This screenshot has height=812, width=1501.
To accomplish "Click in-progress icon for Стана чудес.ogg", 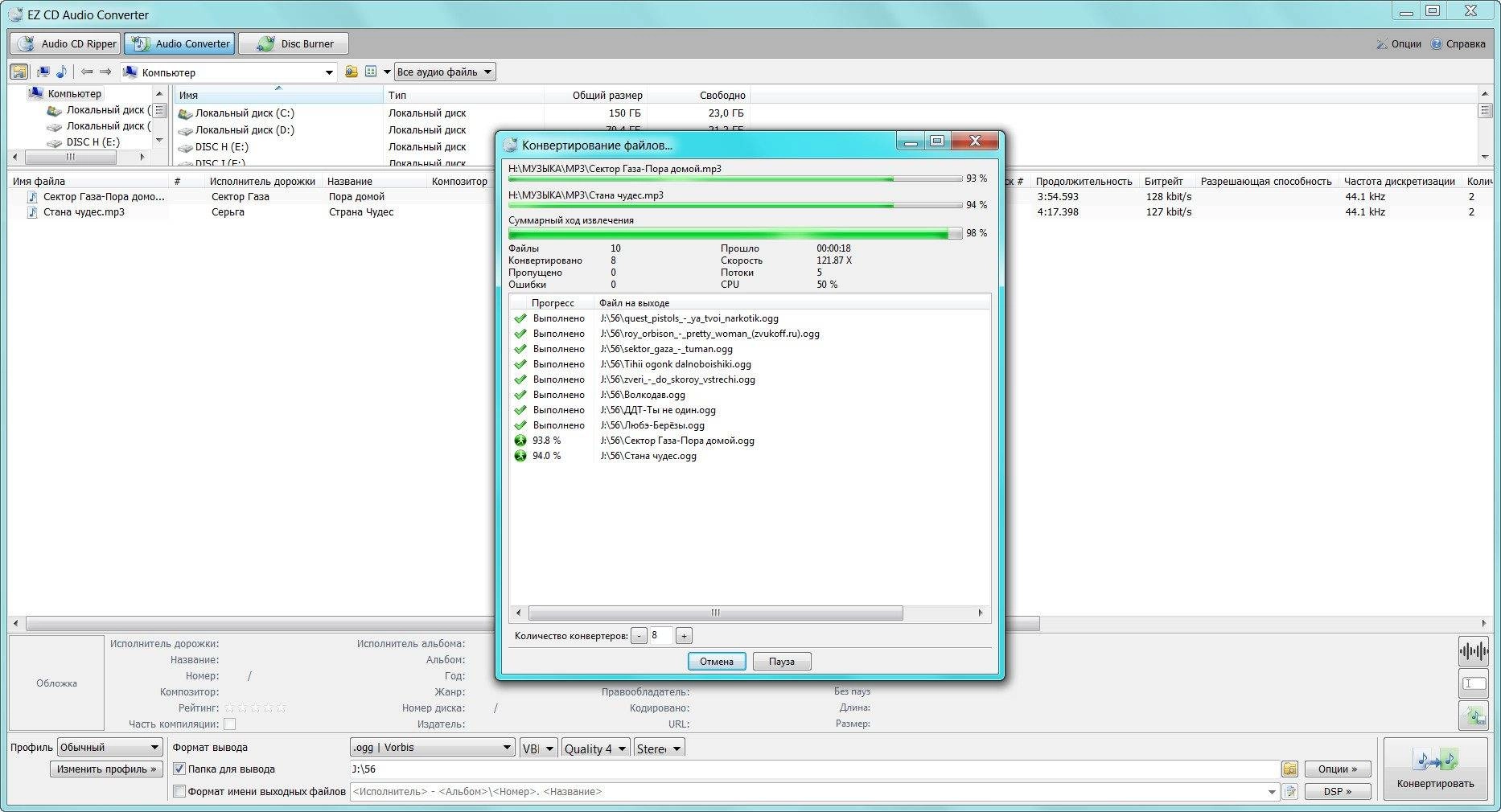I will 520,456.
